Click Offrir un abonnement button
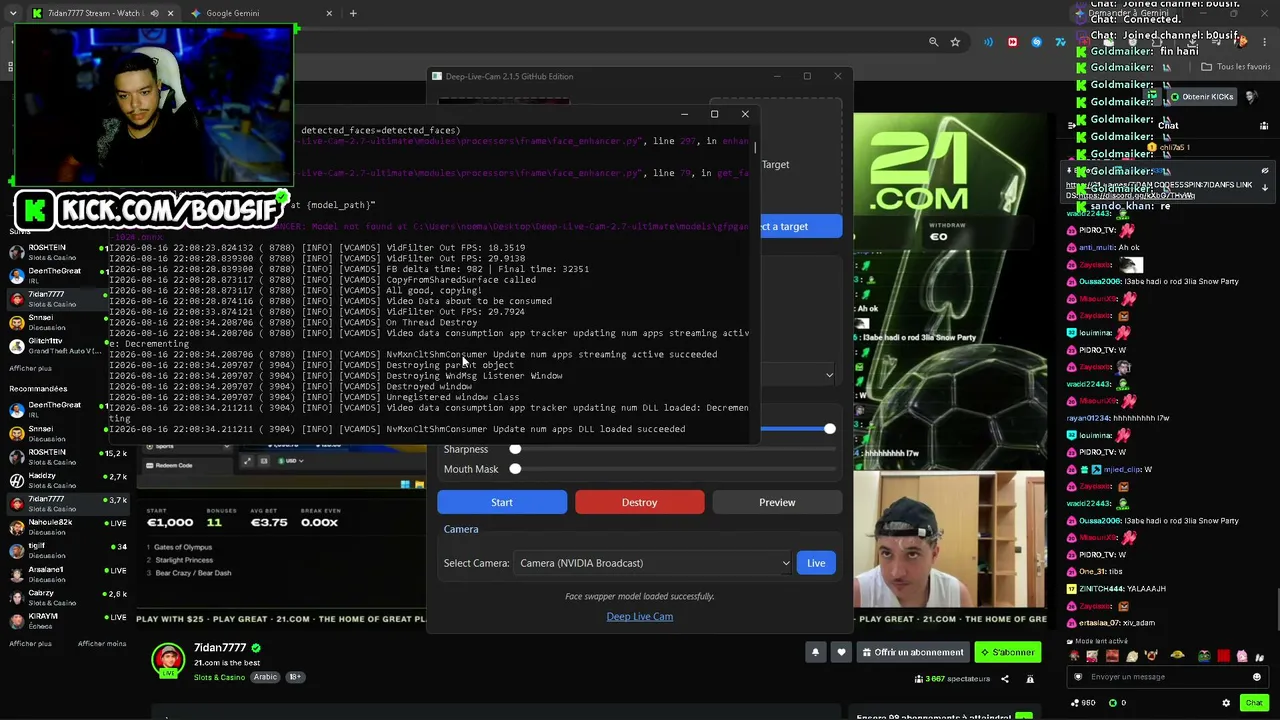1280x720 pixels. [913, 652]
